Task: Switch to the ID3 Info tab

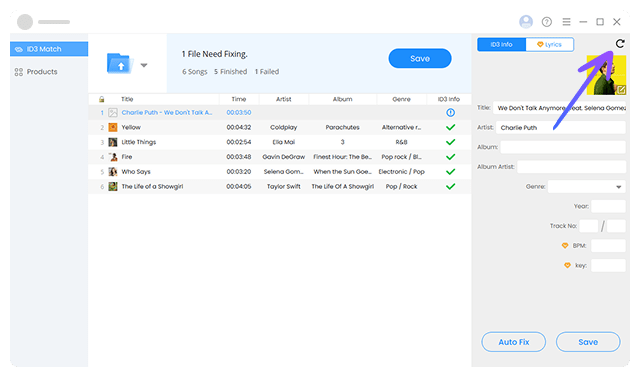Action: click(501, 44)
